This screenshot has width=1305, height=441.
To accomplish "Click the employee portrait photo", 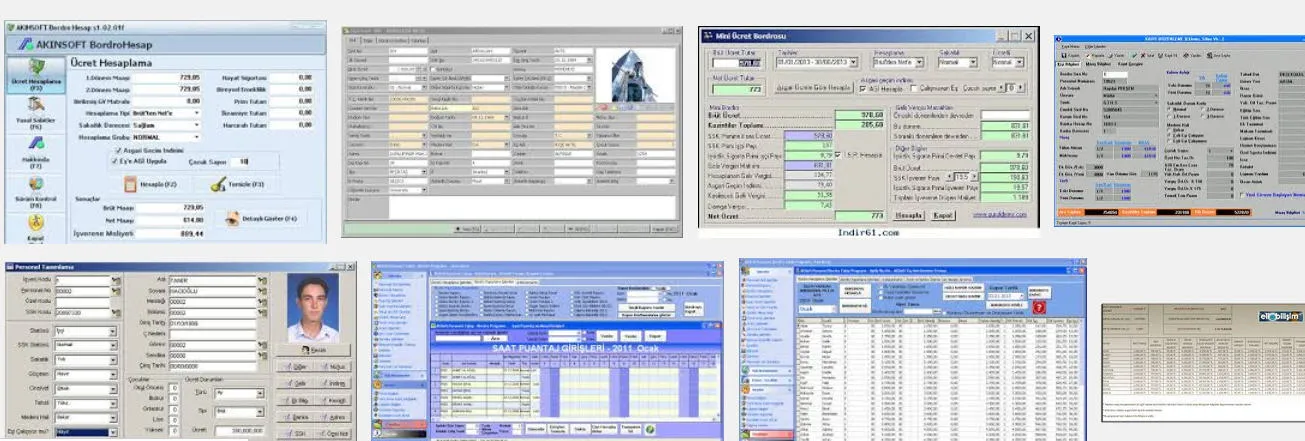I will click(313, 311).
